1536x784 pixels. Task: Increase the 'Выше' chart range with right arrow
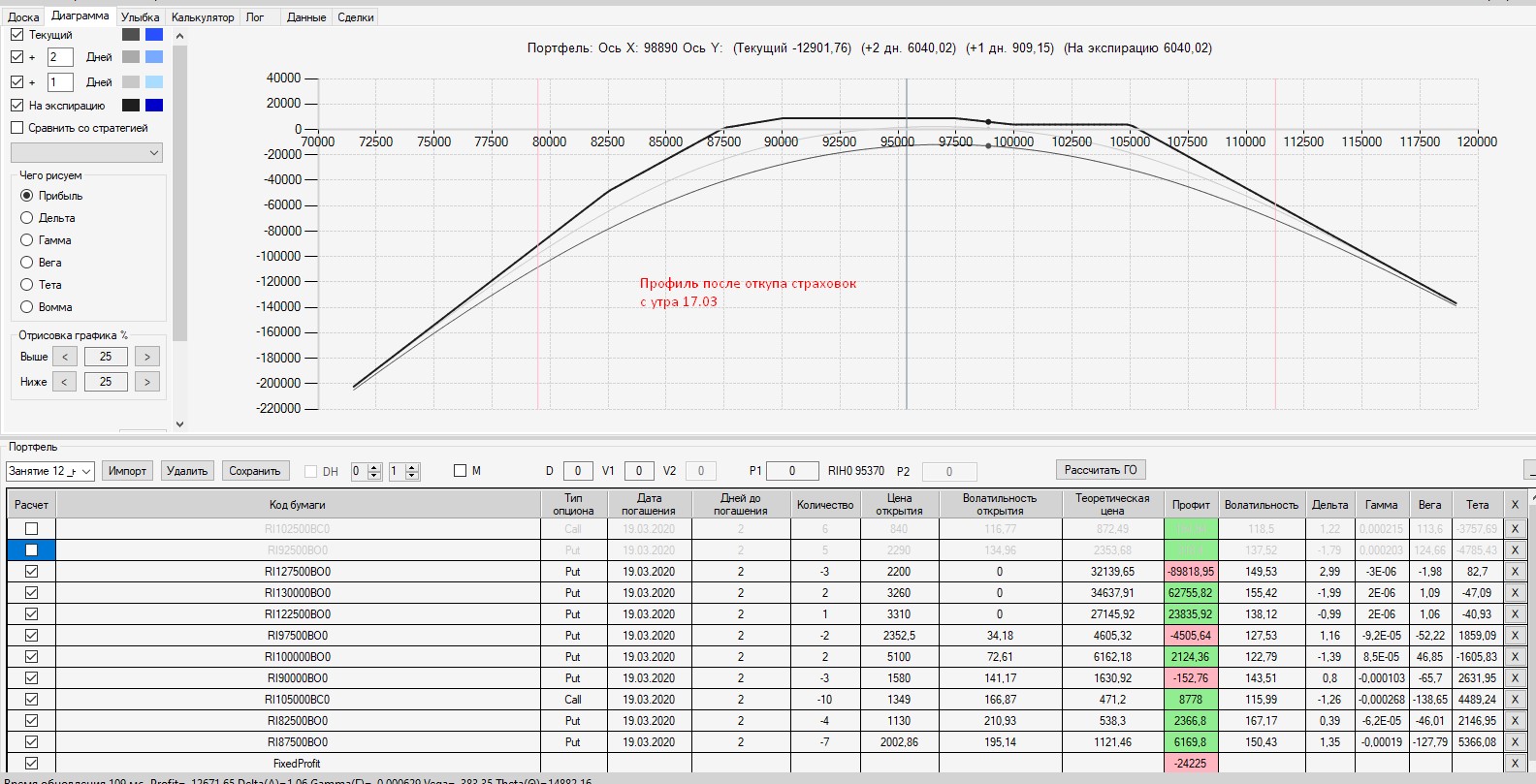(x=147, y=357)
